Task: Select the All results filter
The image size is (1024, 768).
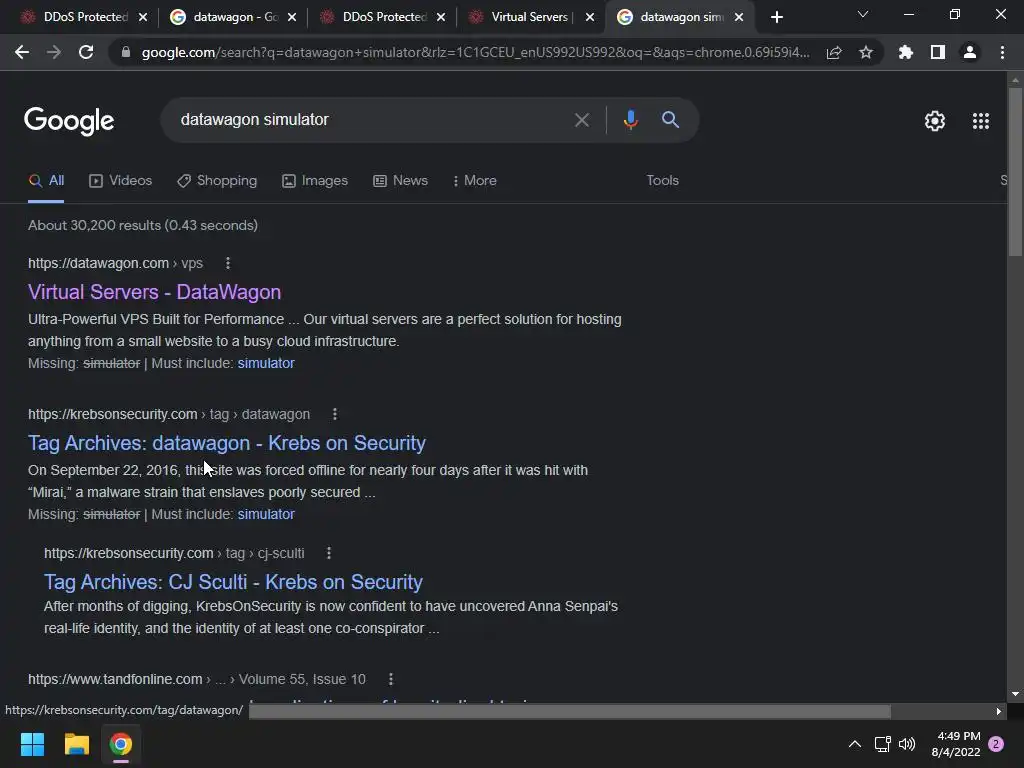Action: pyautogui.click(x=46, y=181)
